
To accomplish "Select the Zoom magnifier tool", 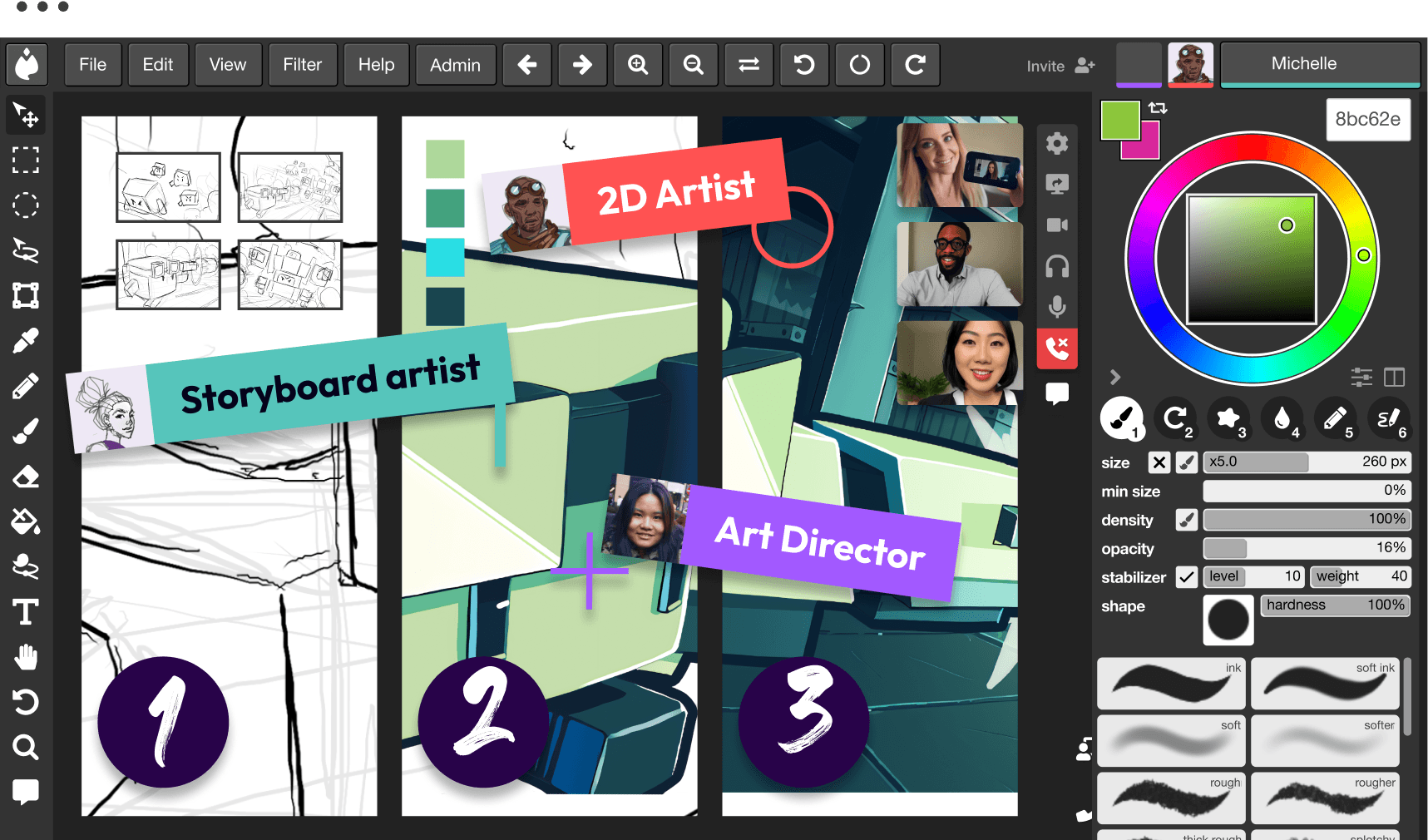I will [x=26, y=748].
